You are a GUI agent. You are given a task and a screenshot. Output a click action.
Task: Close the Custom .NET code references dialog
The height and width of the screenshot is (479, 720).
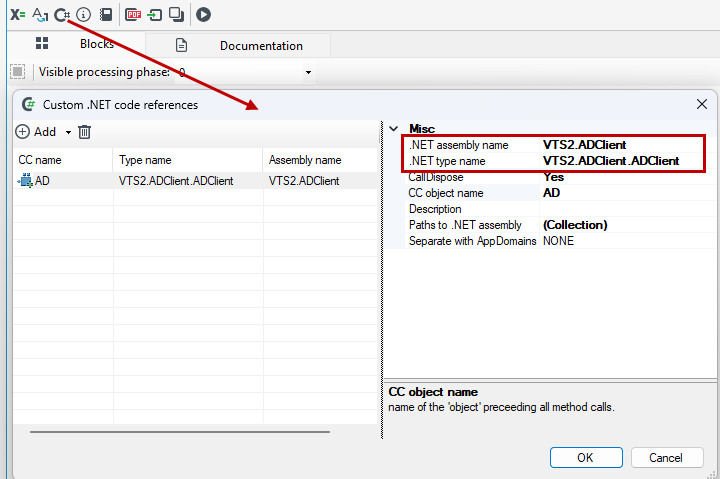point(702,104)
